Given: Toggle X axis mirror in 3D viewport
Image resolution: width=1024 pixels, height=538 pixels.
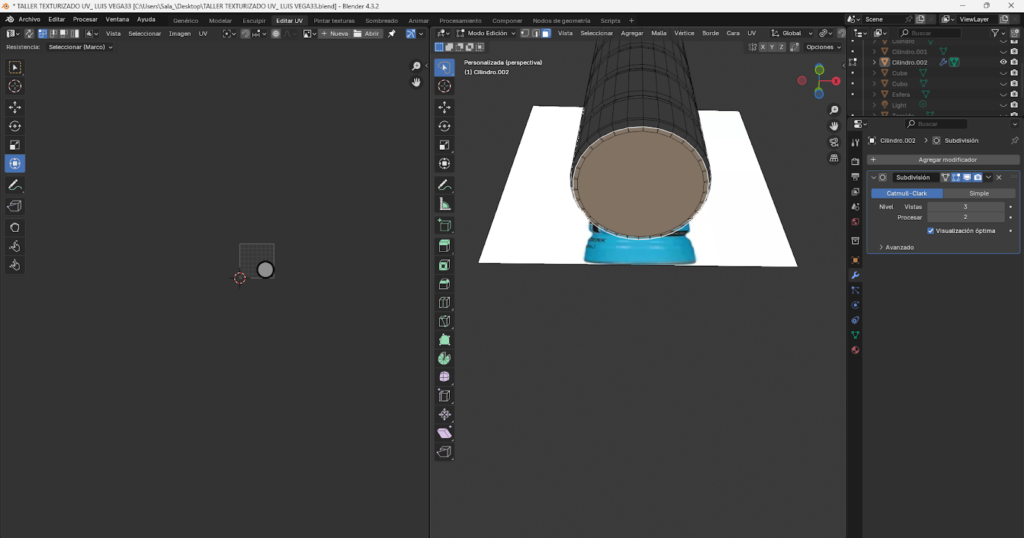Looking at the screenshot, I should (763, 47).
